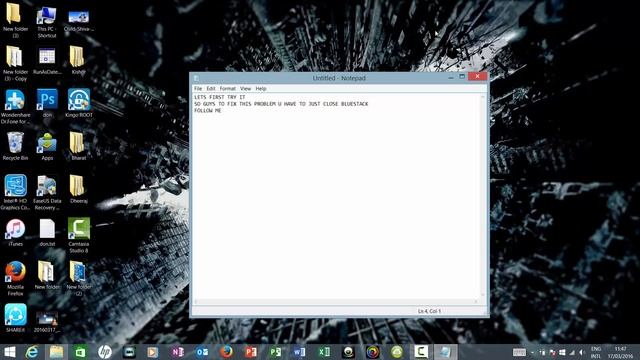
Task: Select the New folder (3) desktop icon
Action: 15,20
